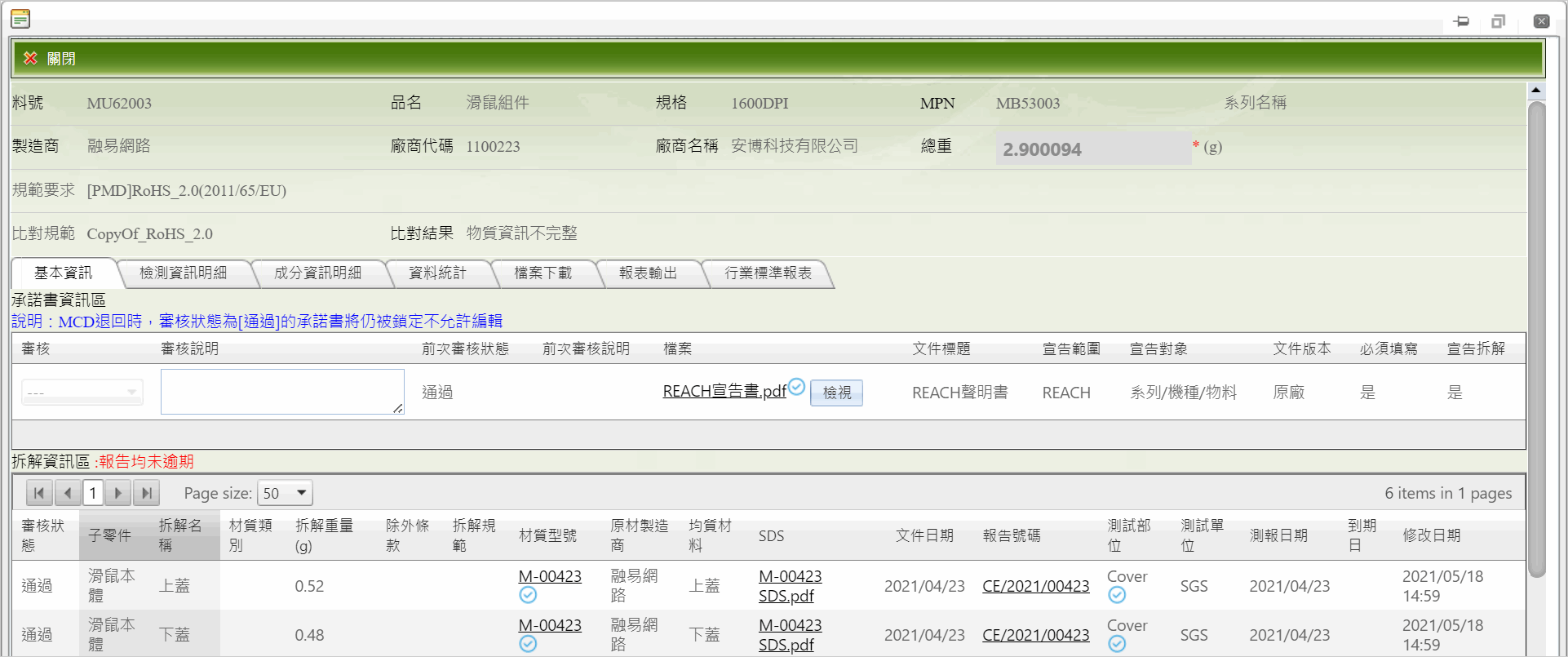This screenshot has height=657, width=1568.
Task: Click check icon beside REACH宣告書.pdf
Action: (797, 386)
